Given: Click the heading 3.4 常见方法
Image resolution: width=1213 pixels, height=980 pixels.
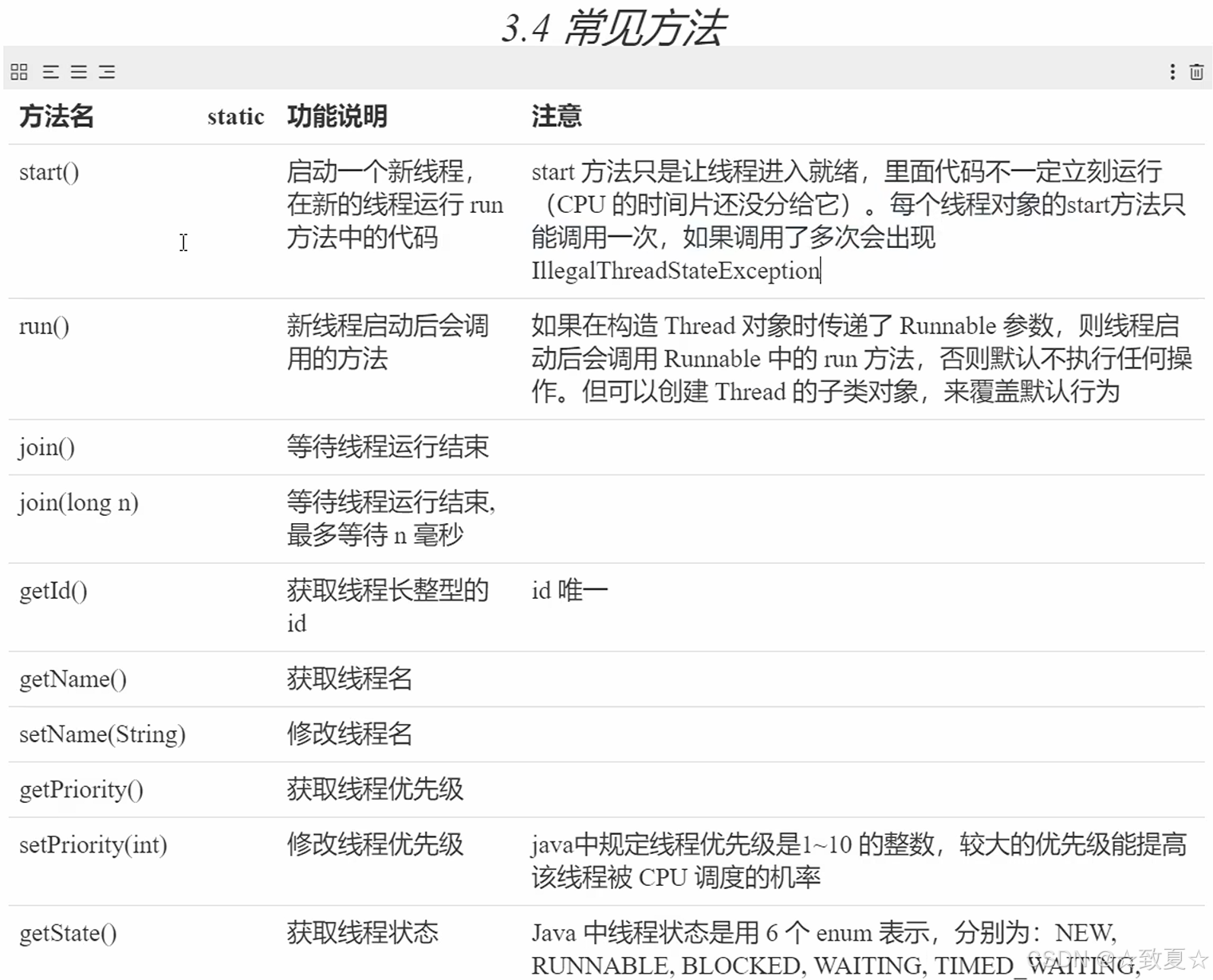Looking at the screenshot, I should (613, 27).
